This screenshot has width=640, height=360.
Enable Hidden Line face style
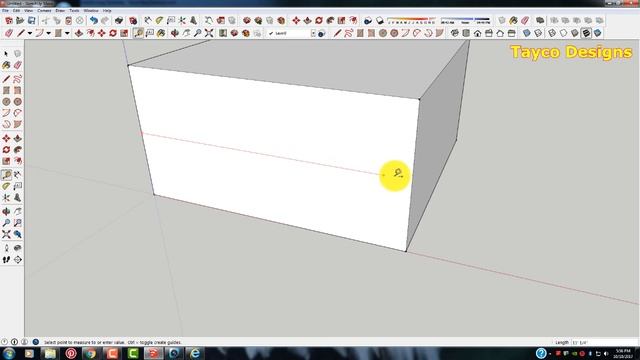click(563, 33)
